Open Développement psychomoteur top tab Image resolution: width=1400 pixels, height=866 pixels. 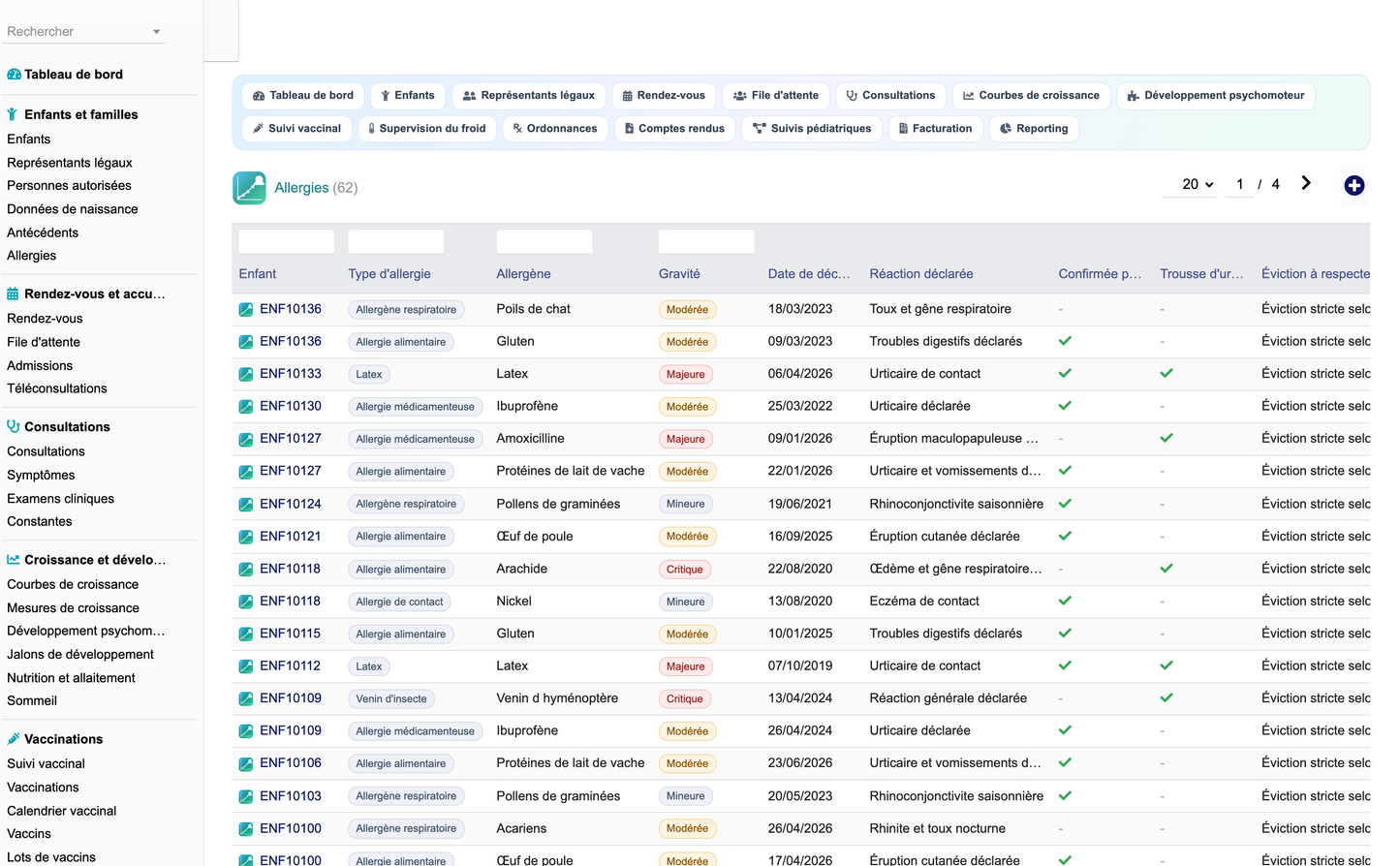1215,96
